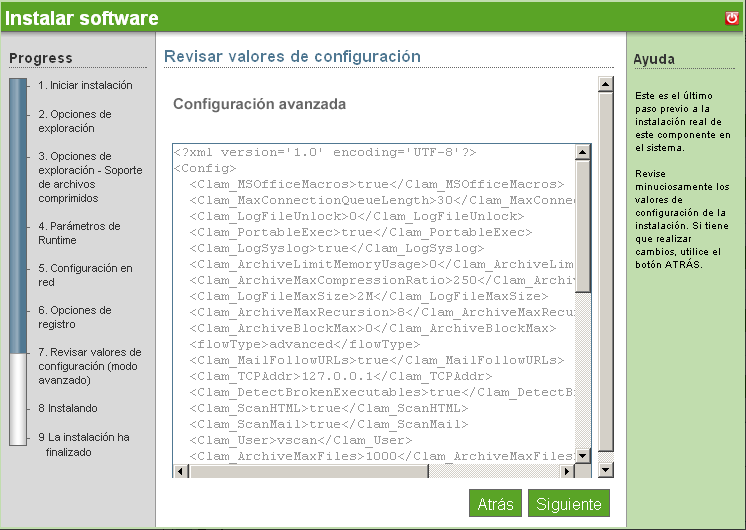This screenshot has width=746, height=530.
Task: Click the opening Config tag line
Action: tap(205, 168)
